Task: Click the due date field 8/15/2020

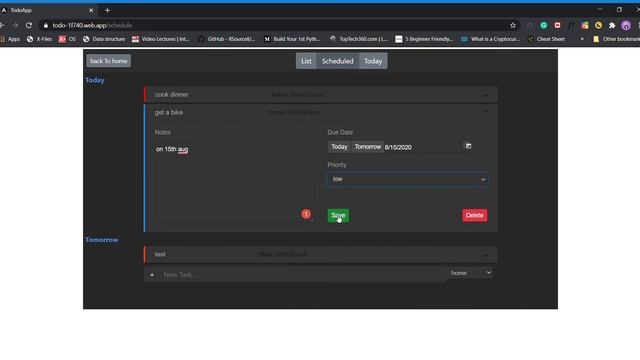Action: tap(422, 147)
